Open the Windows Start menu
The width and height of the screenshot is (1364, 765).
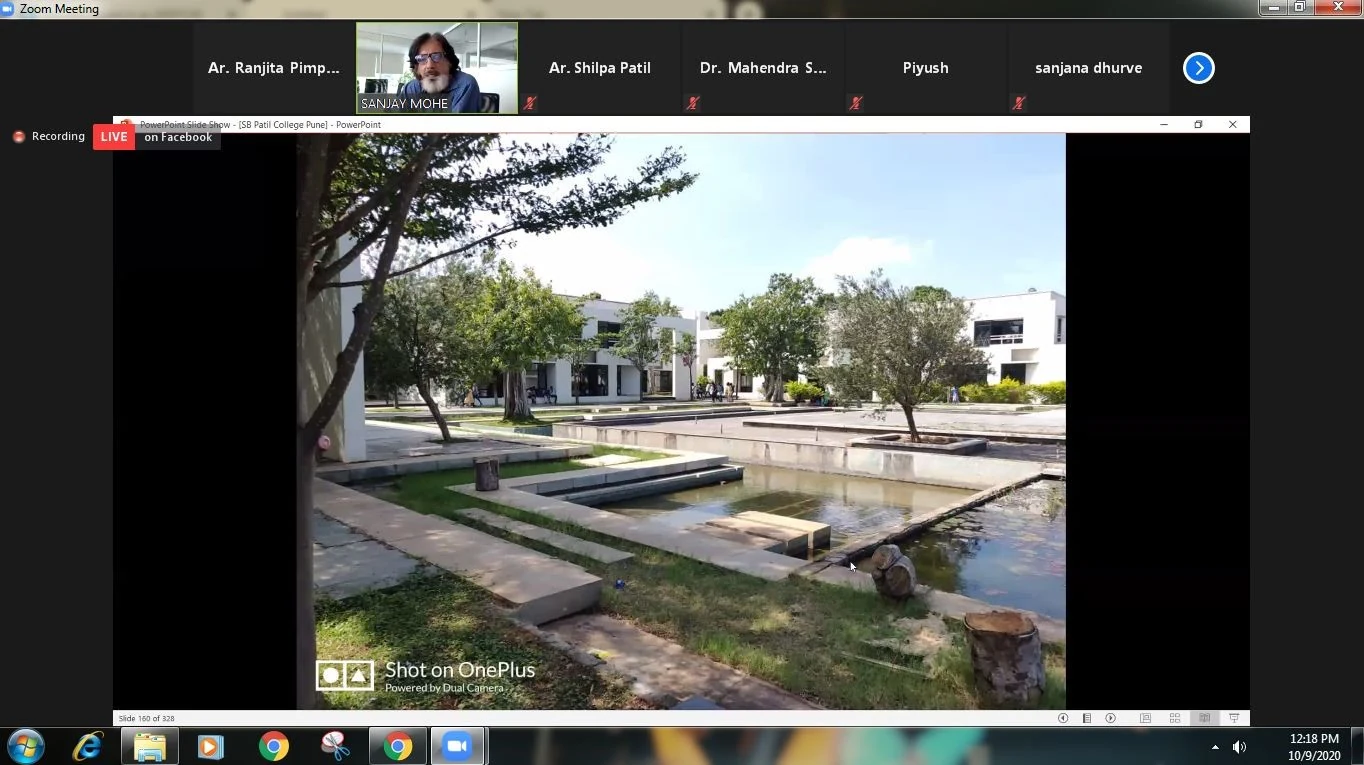click(x=25, y=746)
